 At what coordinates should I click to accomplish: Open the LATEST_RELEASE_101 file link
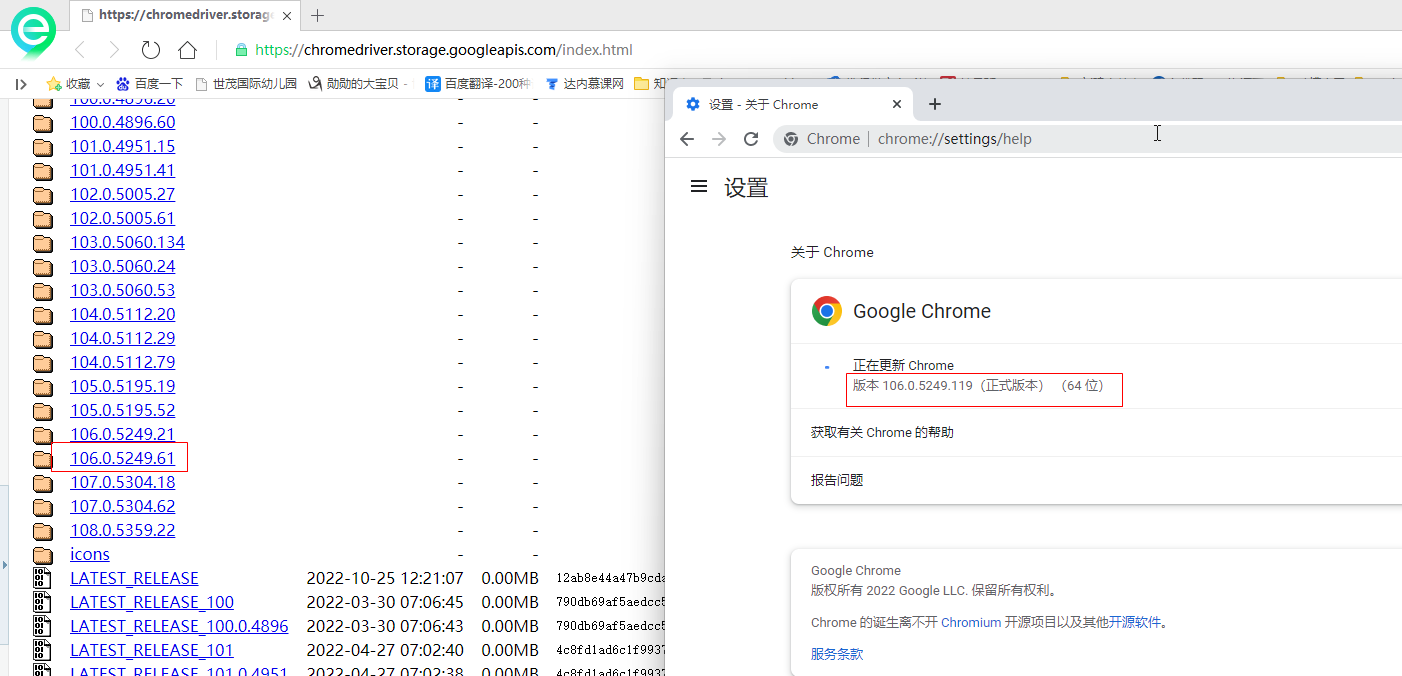coord(151,650)
